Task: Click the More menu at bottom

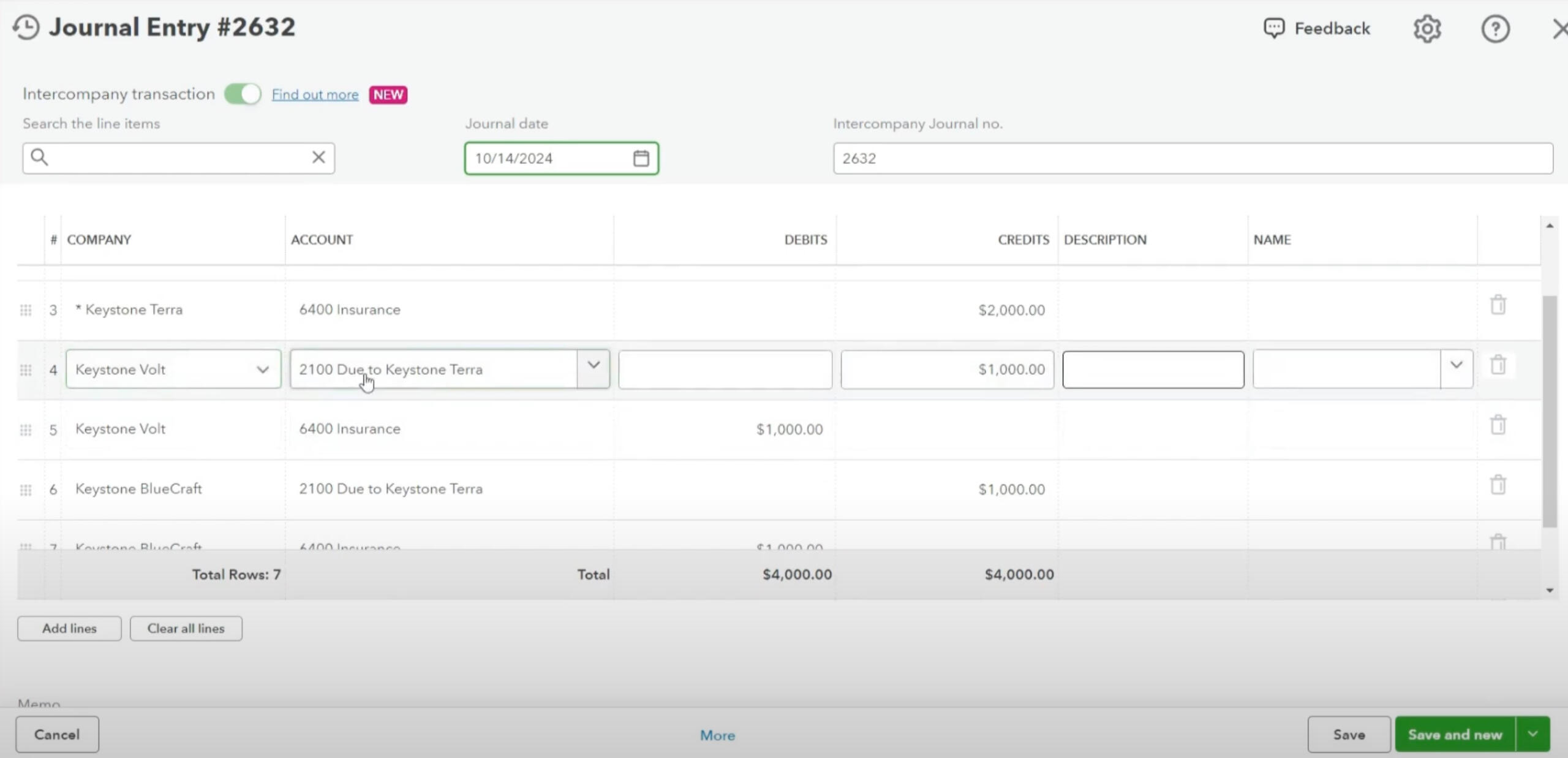Action: (x=717, y=735)
